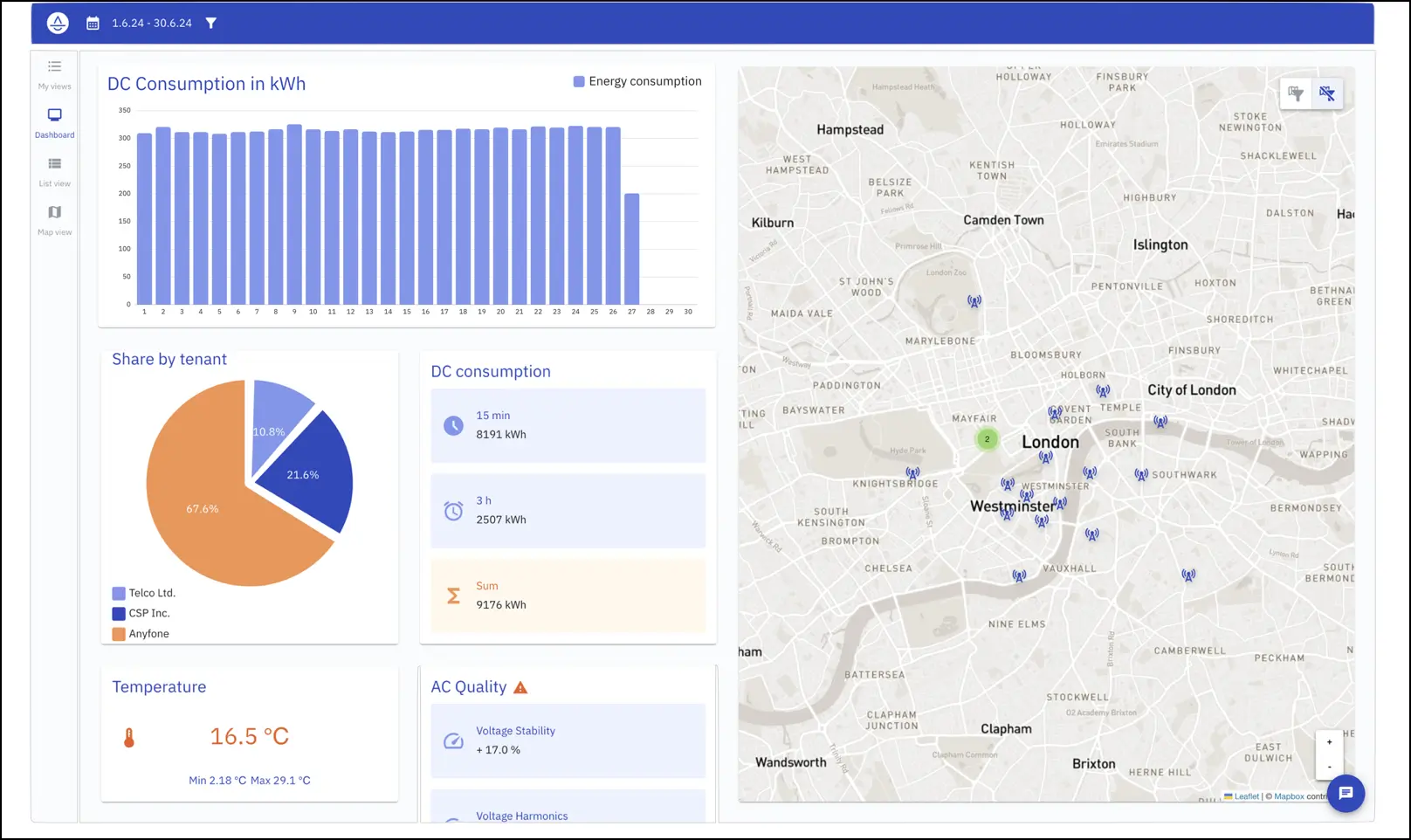Click the green cluster marker labeled 2
The height and width of the screenshot is (840, 1411).
[987, 439]
